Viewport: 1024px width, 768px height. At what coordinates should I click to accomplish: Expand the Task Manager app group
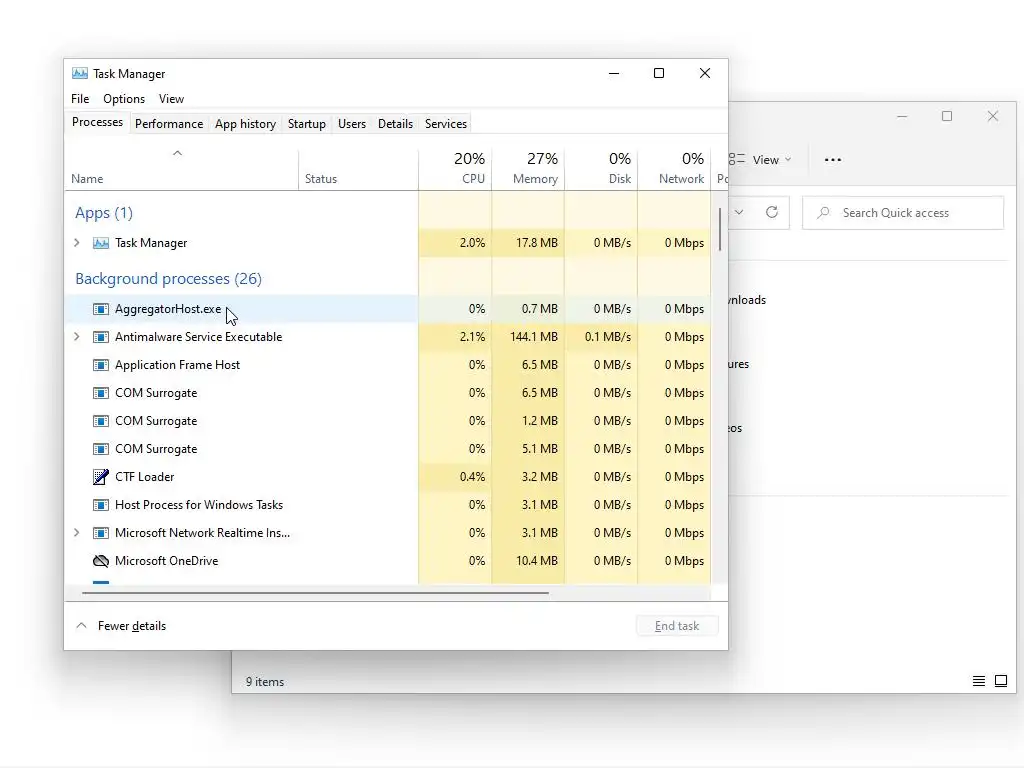click(x=77, y=243)
